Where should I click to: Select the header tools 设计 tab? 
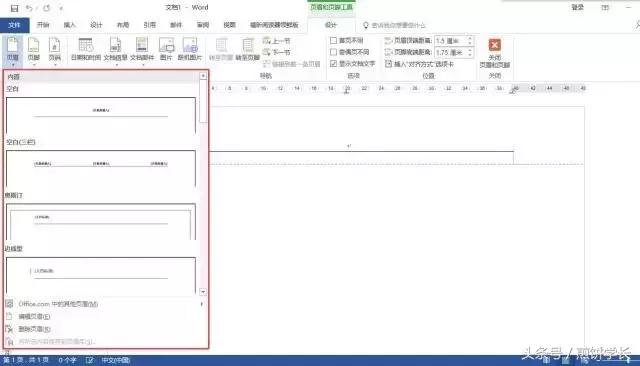pos(331,25)
